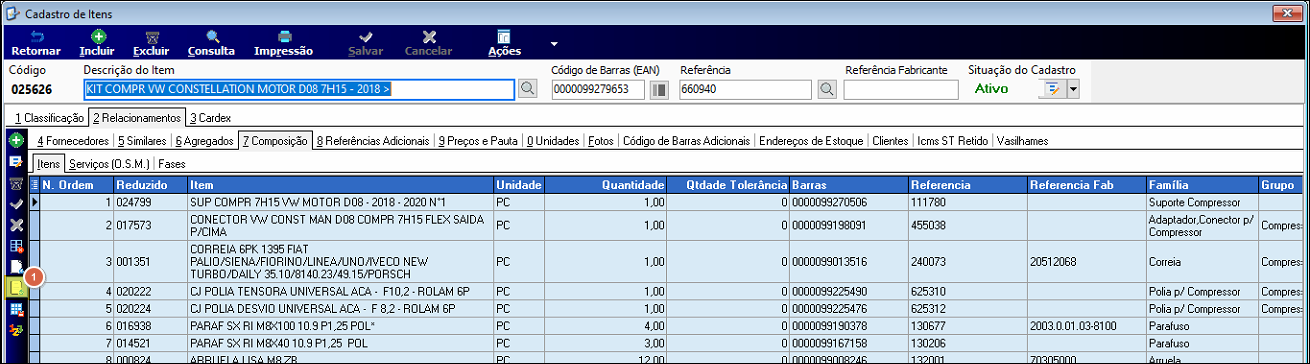
Task: Open Código de Barras Adicionais tab
Action: tap(687, 141)
